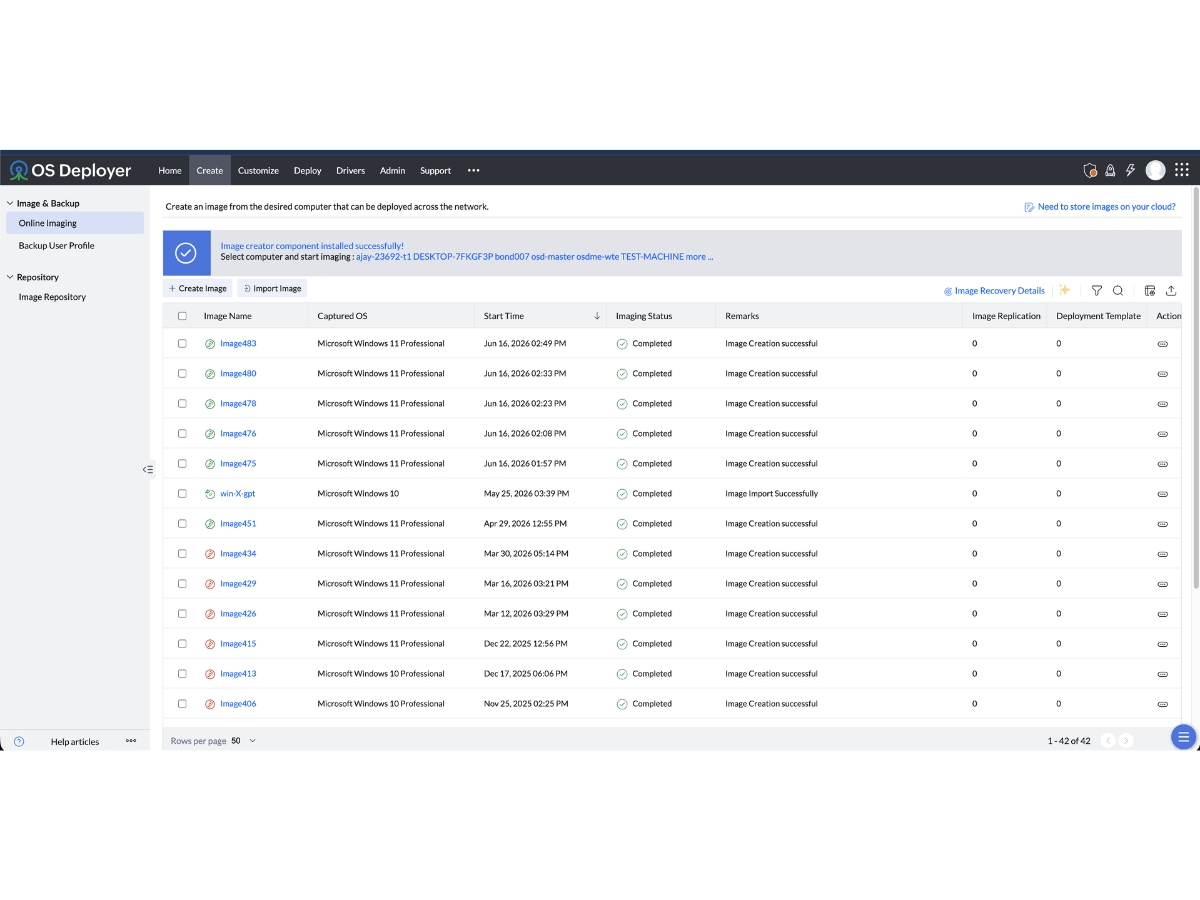This screenshot has height=900, width=1200.
Task: Click the sparkle AI assistant icon
Action: click(x=1065, y=290)
